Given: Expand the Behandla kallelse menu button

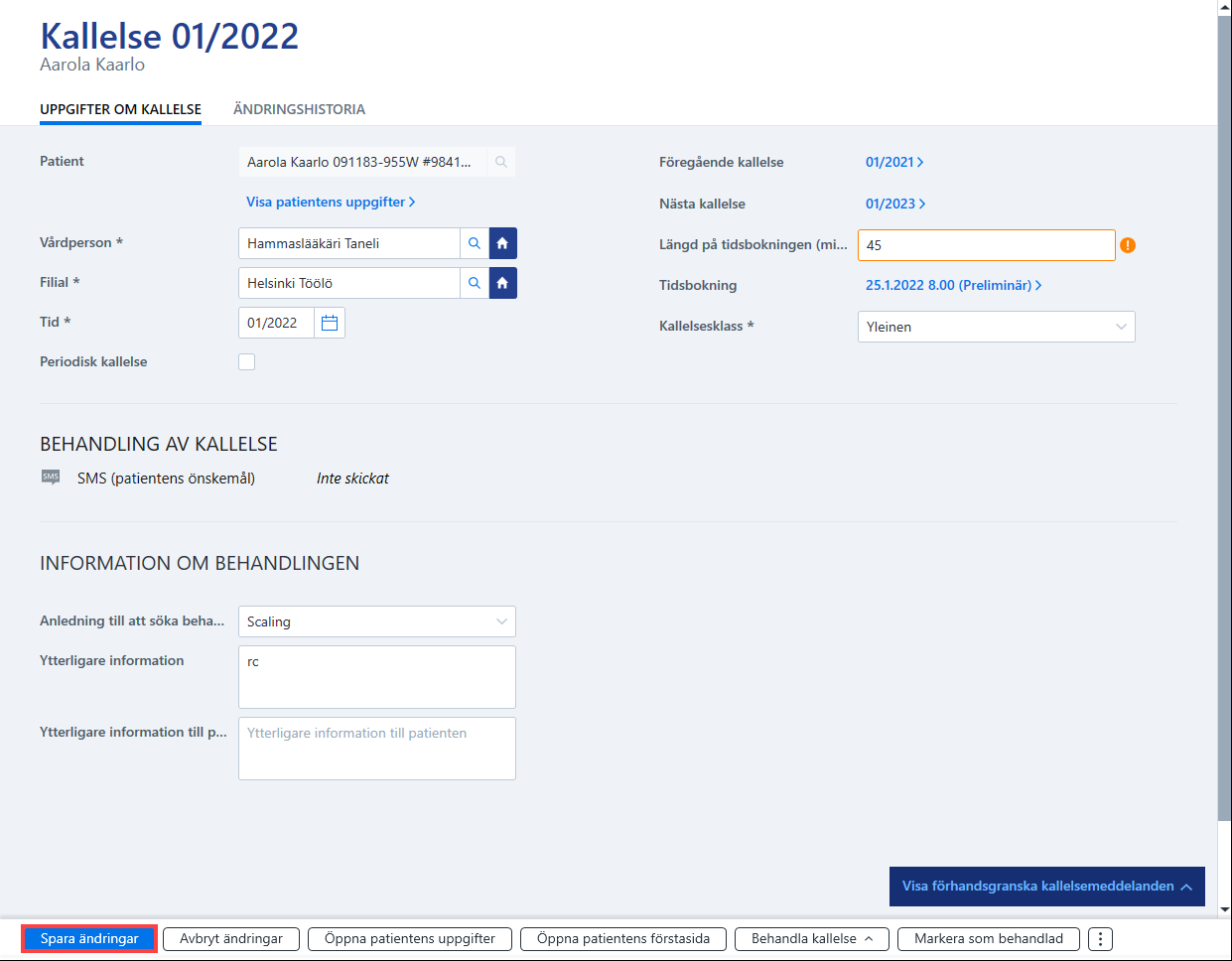Looking at the screenshot, I should point(812,939).
